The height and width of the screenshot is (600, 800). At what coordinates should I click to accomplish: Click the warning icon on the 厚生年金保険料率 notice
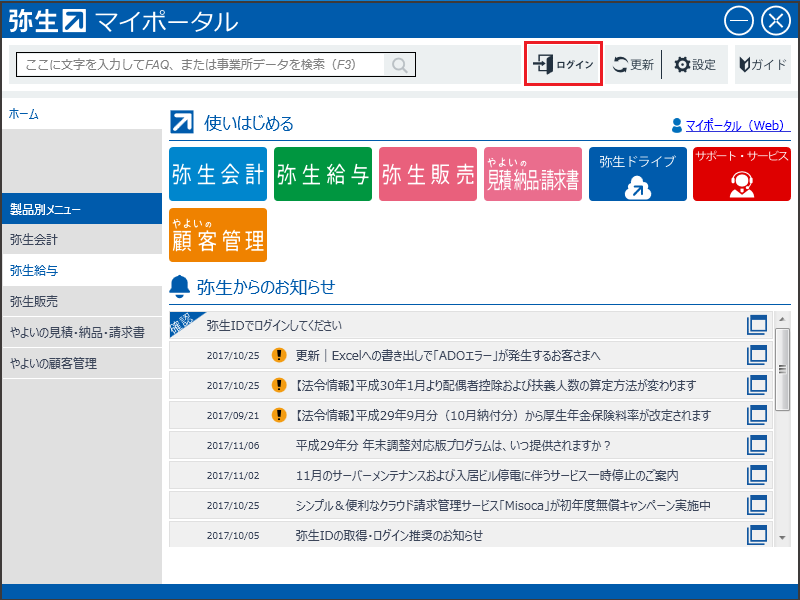tap(279, 415)
